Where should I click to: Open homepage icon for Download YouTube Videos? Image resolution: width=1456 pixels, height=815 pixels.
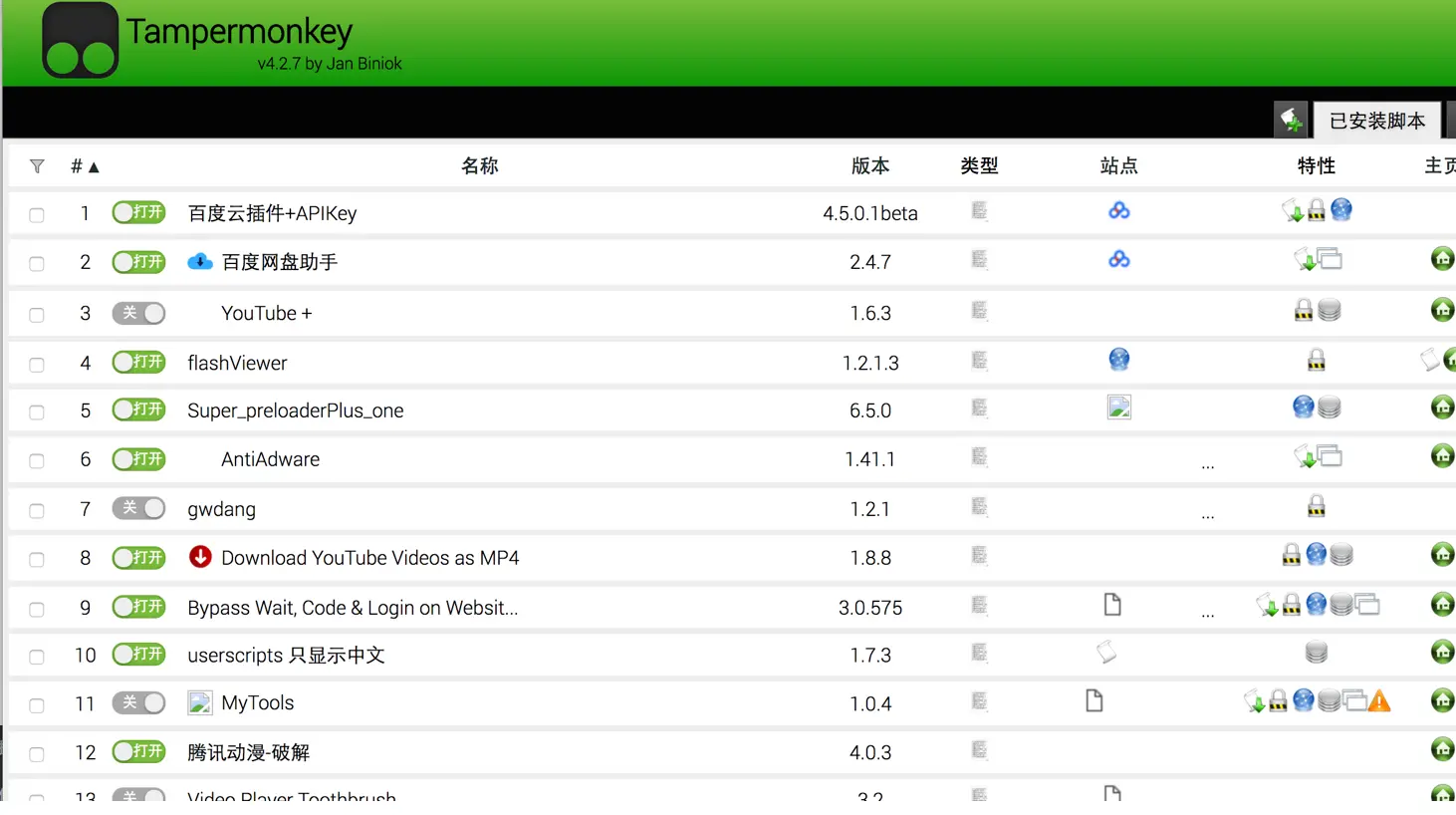pyautogui.click(x=1442, y=554)
